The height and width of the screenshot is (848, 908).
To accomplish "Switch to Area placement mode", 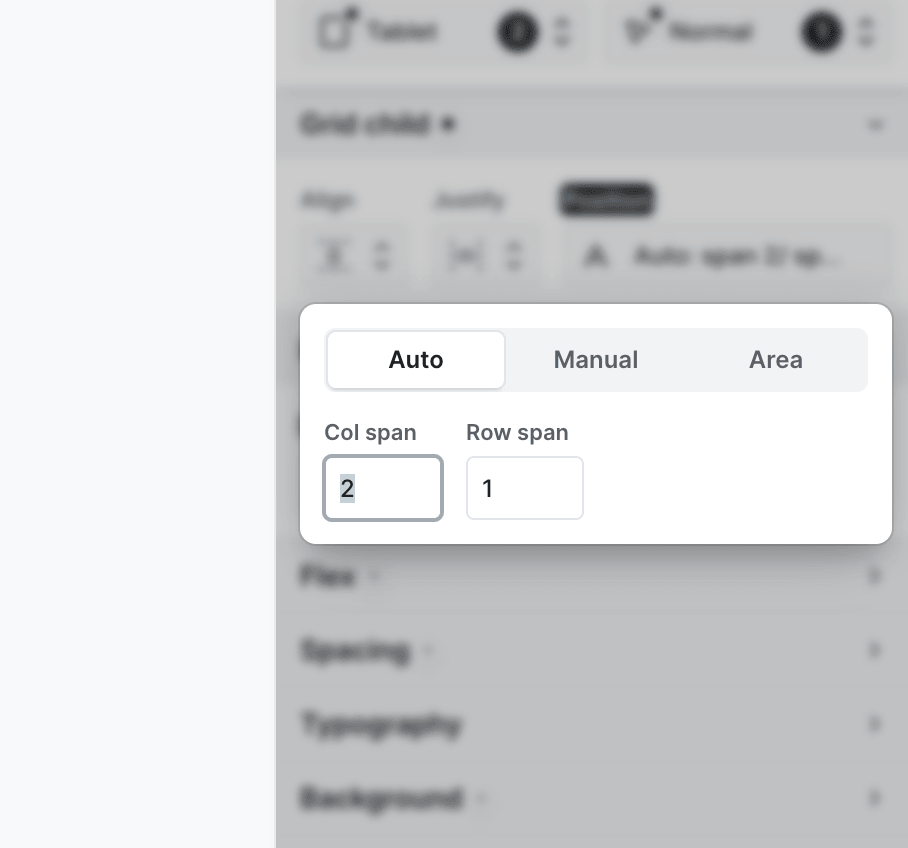I will point(776,360).
